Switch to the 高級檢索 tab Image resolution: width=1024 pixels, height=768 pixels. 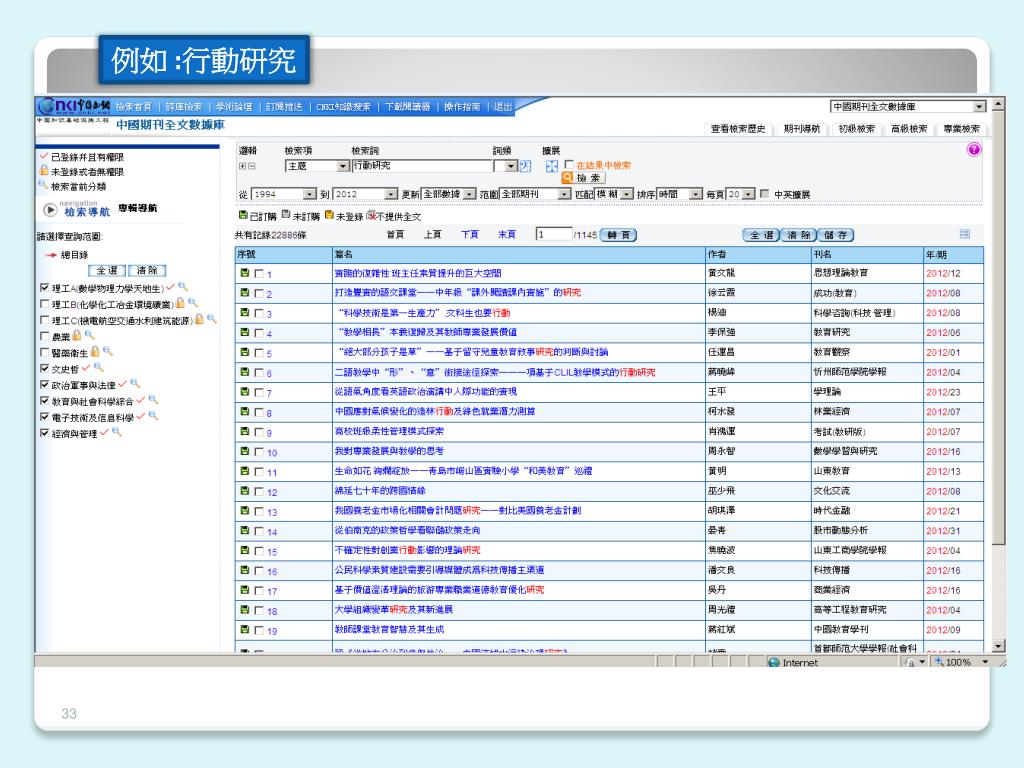[910, 129]
